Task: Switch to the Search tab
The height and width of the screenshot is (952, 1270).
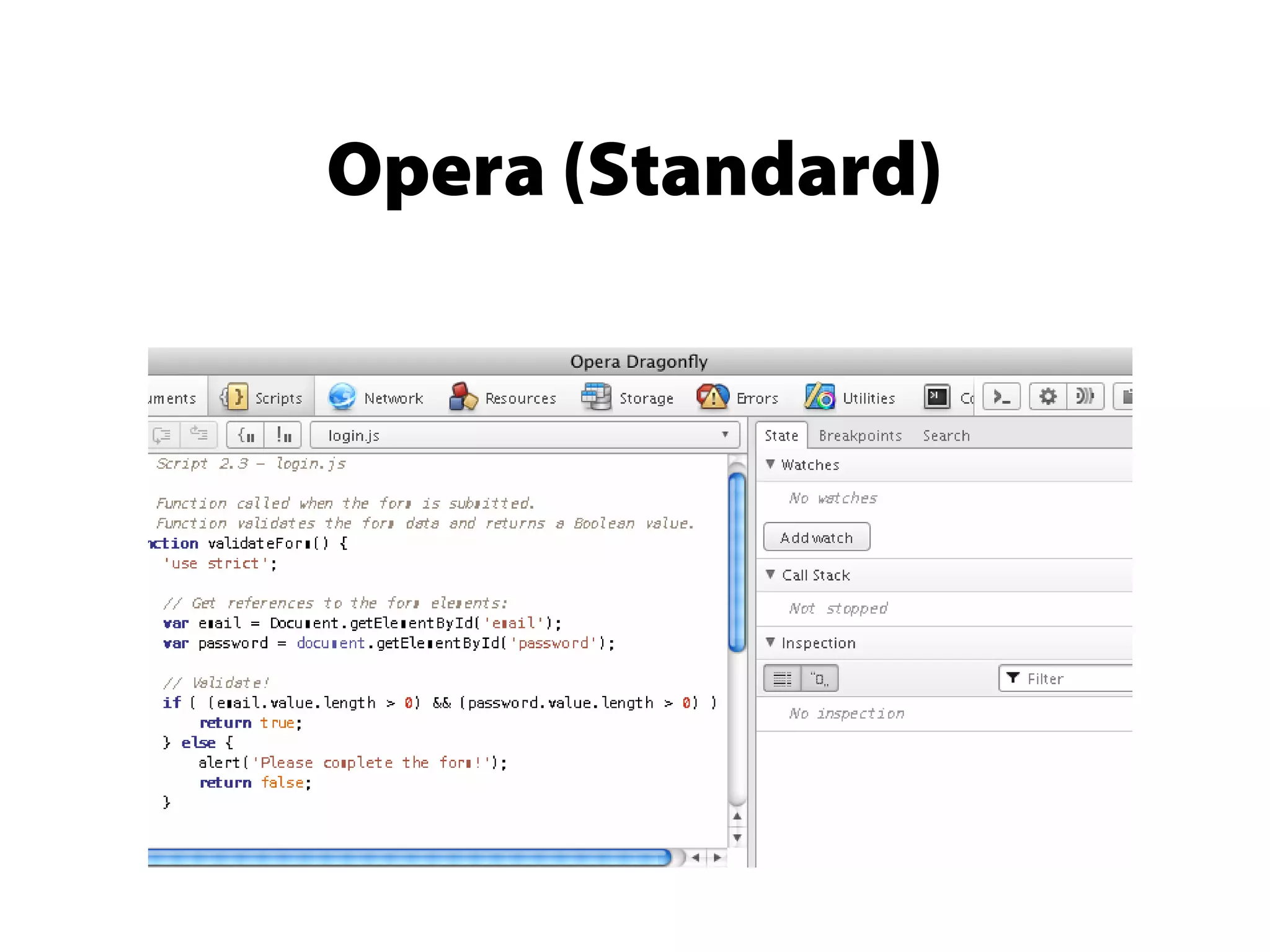Action: (946, 436)
